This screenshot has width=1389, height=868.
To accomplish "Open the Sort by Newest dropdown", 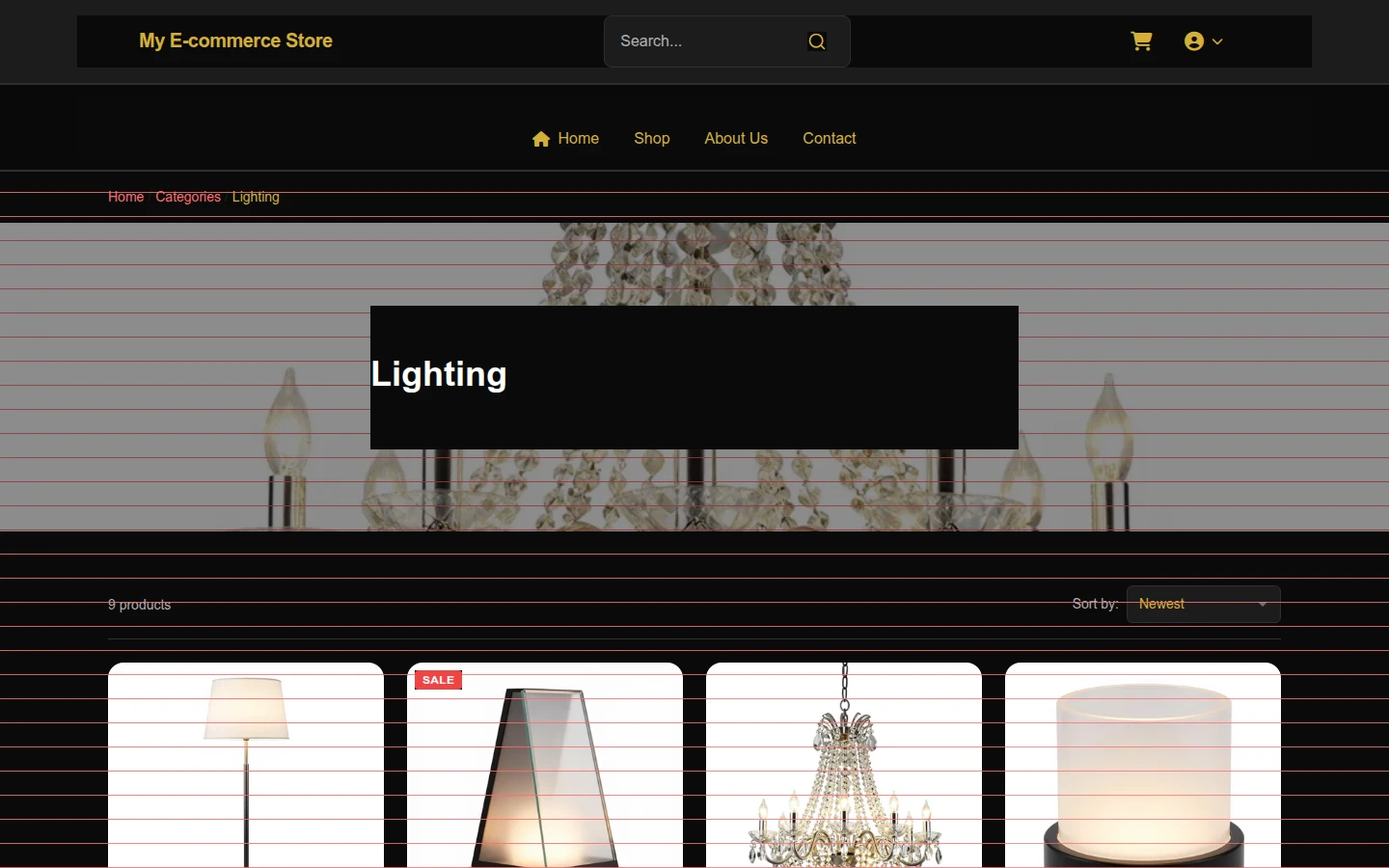I will [x=1204, y=605].
